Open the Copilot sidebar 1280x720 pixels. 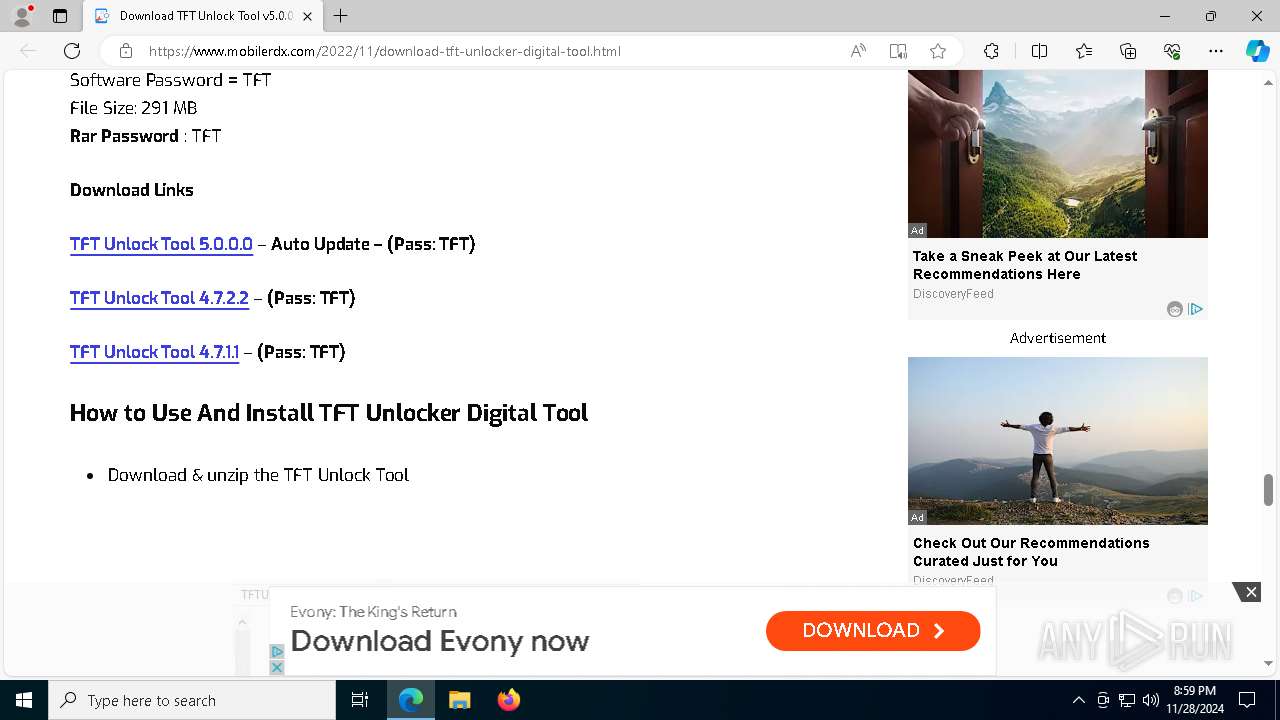pos(1257,51)
